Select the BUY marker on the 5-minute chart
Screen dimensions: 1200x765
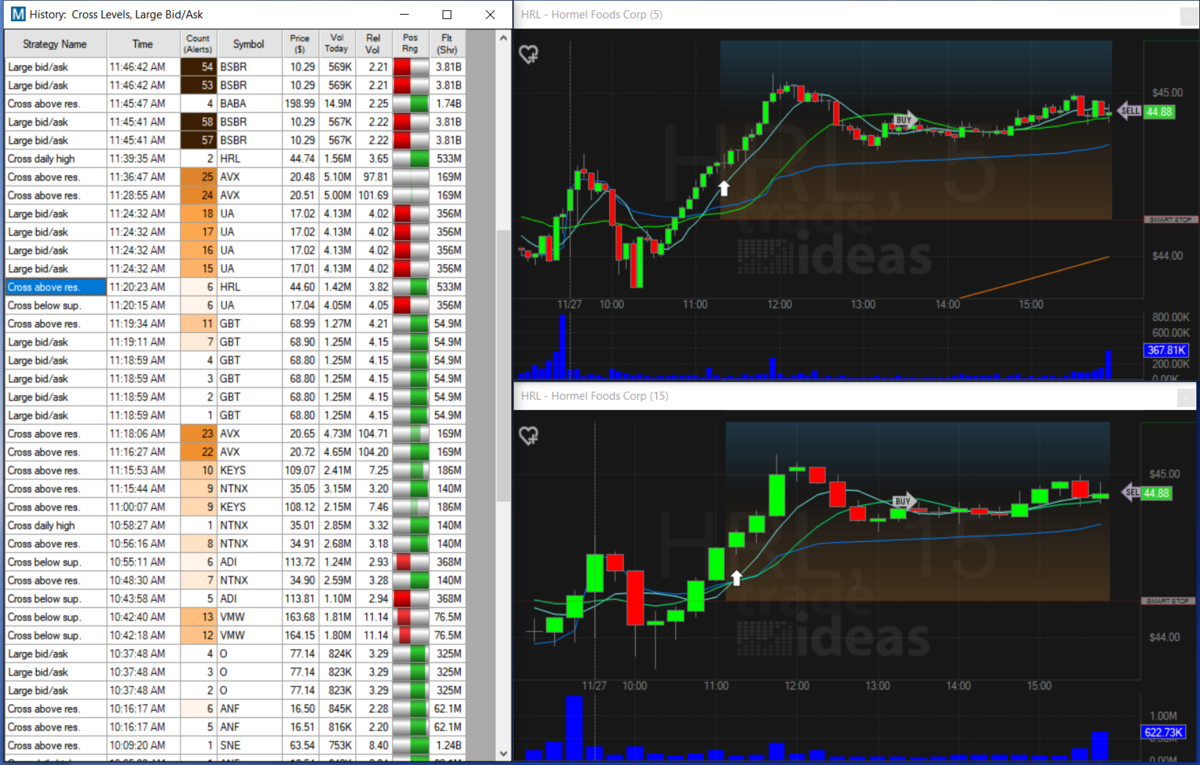[905, 119]
